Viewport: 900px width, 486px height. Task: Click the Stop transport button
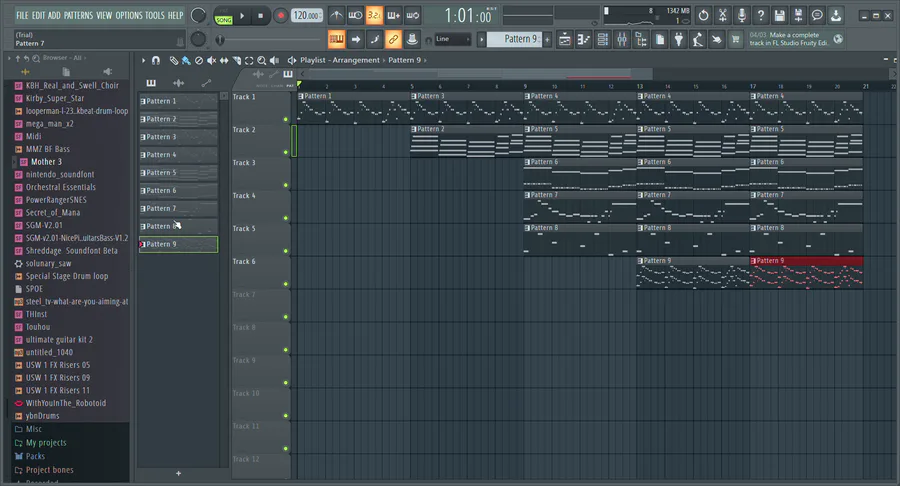261,16
